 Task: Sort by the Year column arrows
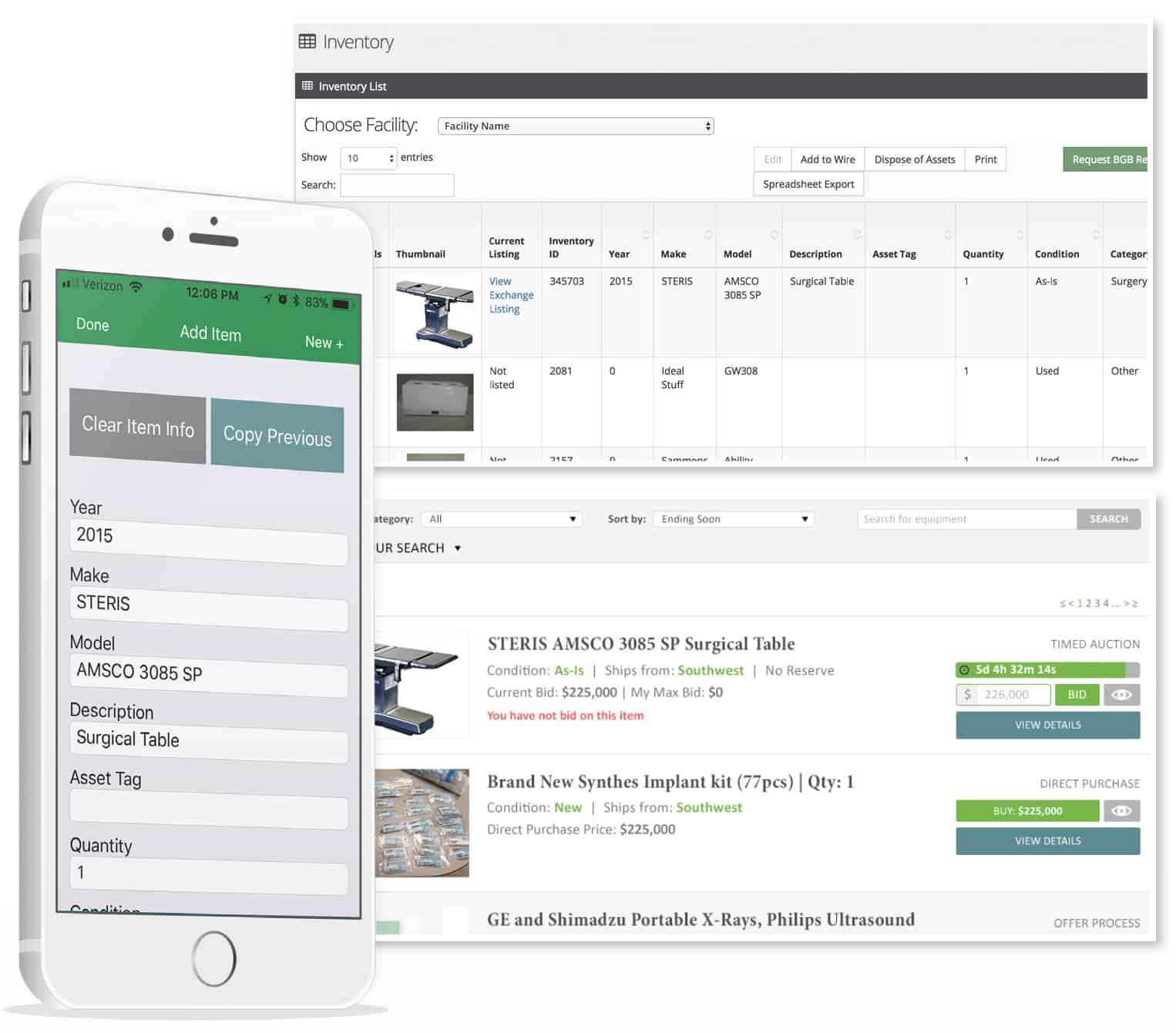tap(646, 234)
